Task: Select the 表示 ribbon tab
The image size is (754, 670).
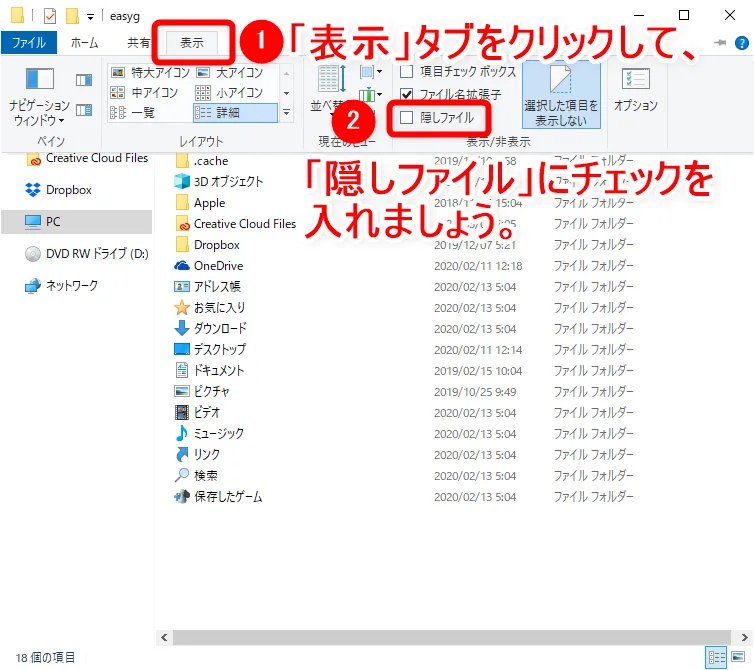Action: [192, 43]
